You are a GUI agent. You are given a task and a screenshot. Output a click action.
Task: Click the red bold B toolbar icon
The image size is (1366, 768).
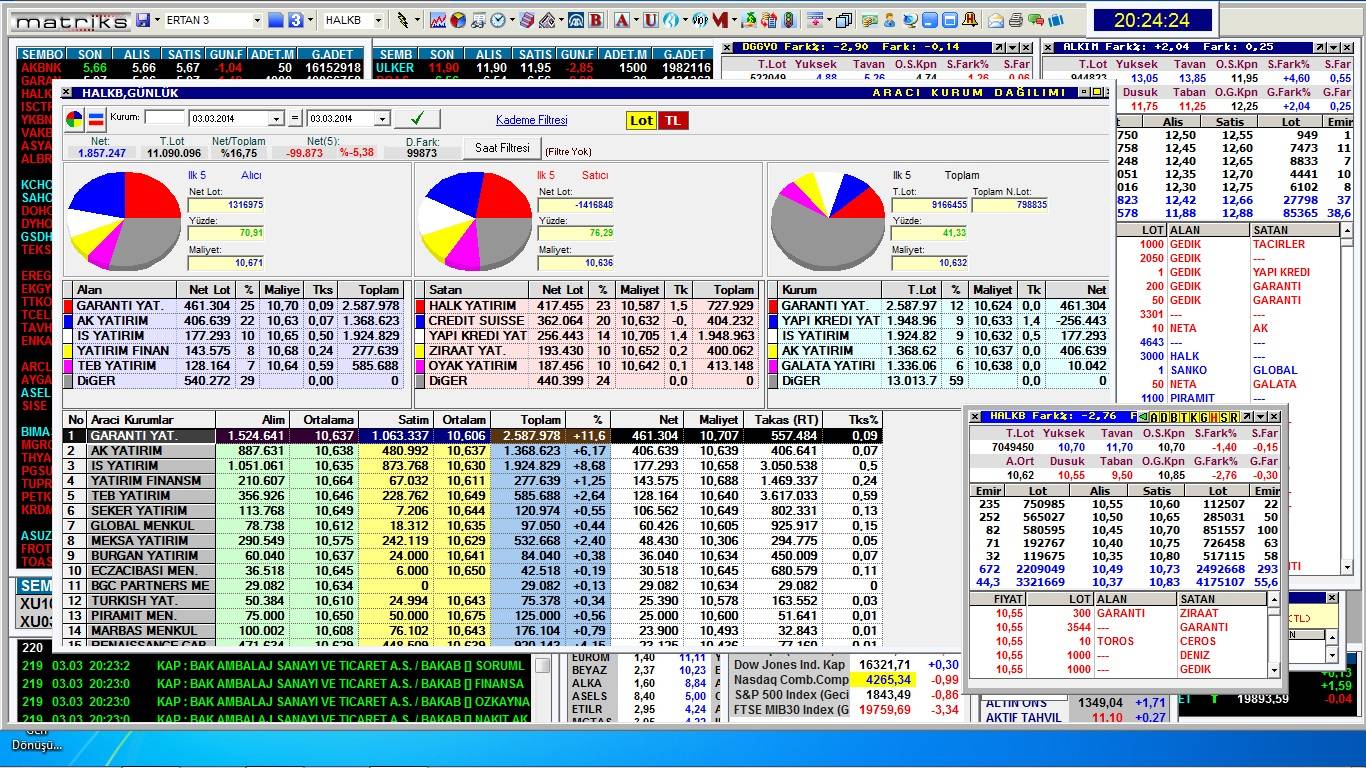tap(595, 20)
